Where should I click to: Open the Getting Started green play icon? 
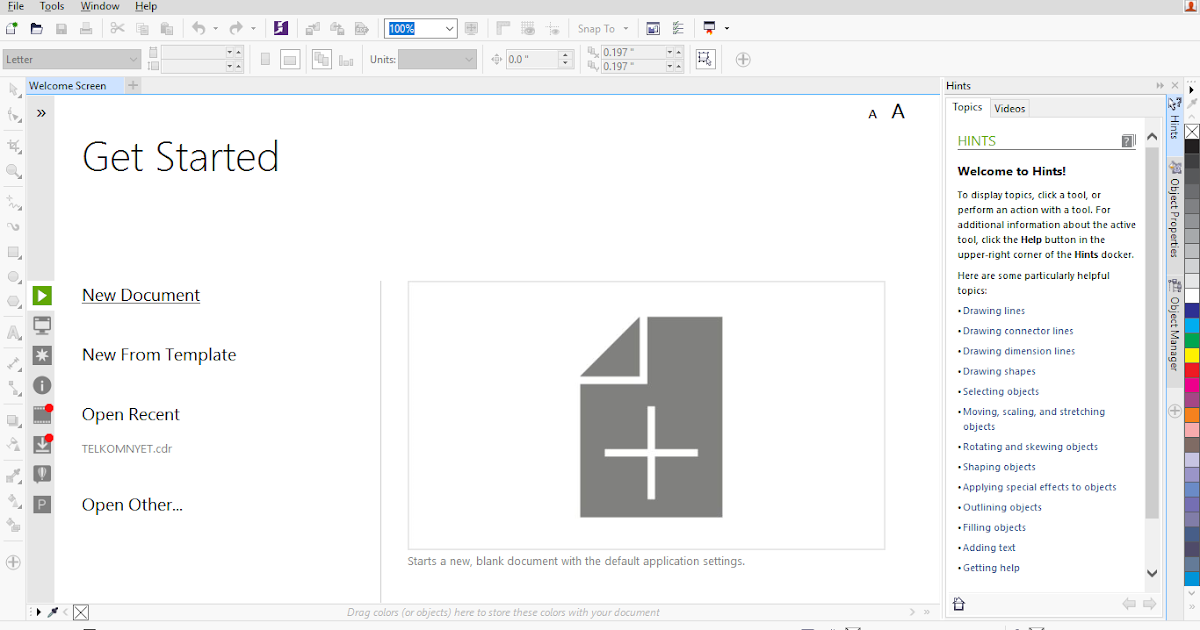pos(42,295)
